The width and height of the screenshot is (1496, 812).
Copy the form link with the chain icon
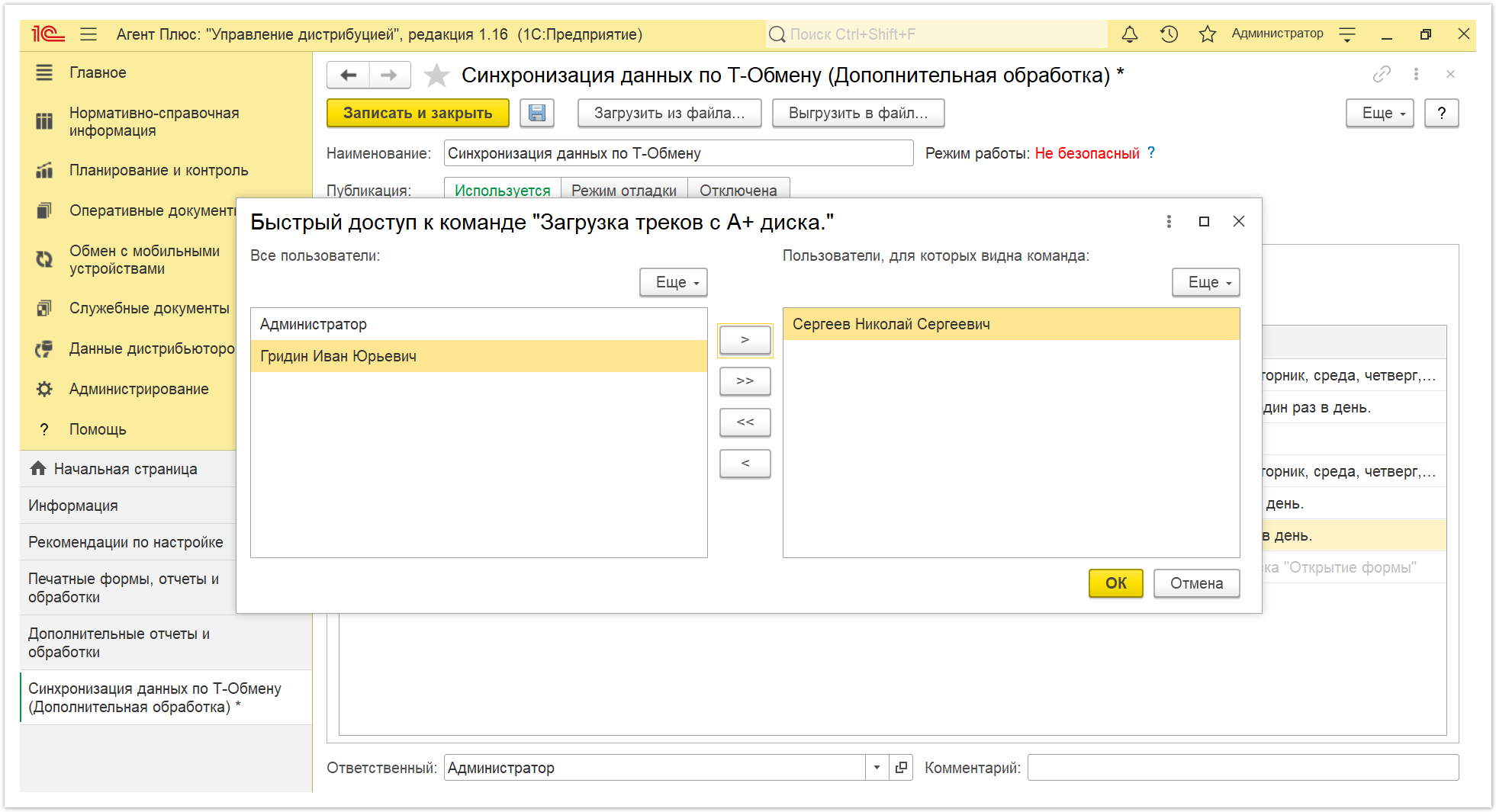click(1382, 74)
